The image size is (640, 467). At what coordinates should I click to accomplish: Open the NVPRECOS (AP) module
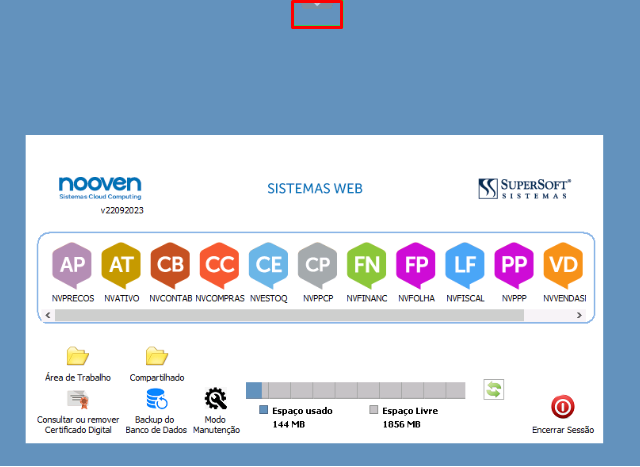click(x=72, y=266)
